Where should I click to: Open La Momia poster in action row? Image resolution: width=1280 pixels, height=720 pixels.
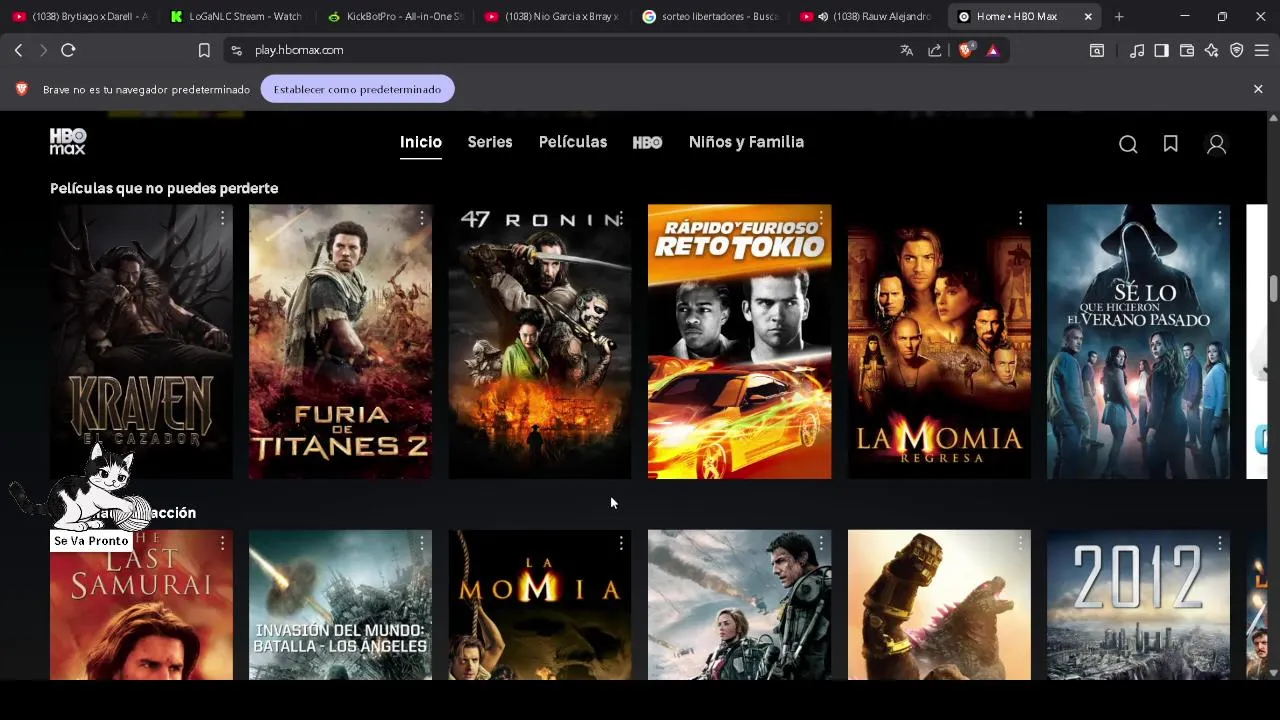pyautogui.click(x=540, y=605)
